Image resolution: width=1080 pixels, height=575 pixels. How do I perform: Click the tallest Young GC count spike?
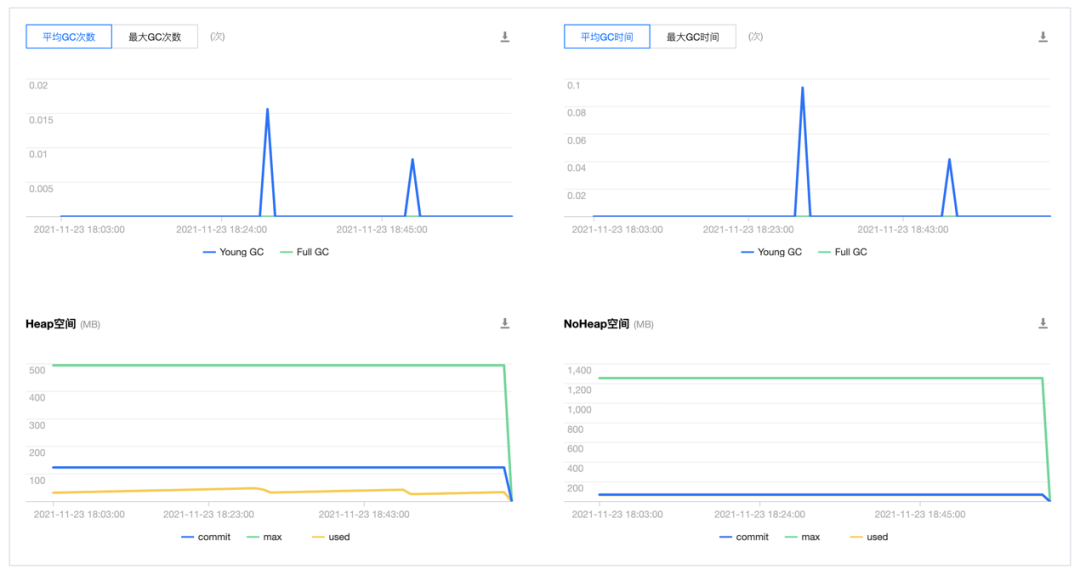coord(267,109)
